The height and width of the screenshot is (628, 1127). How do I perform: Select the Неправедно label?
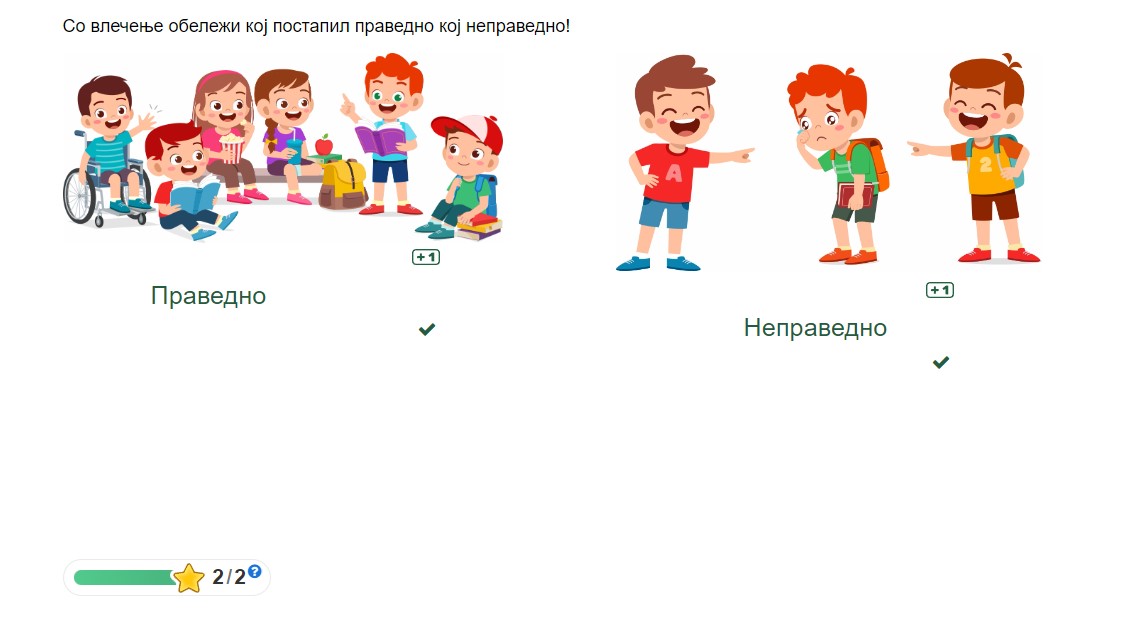[815, 328]
